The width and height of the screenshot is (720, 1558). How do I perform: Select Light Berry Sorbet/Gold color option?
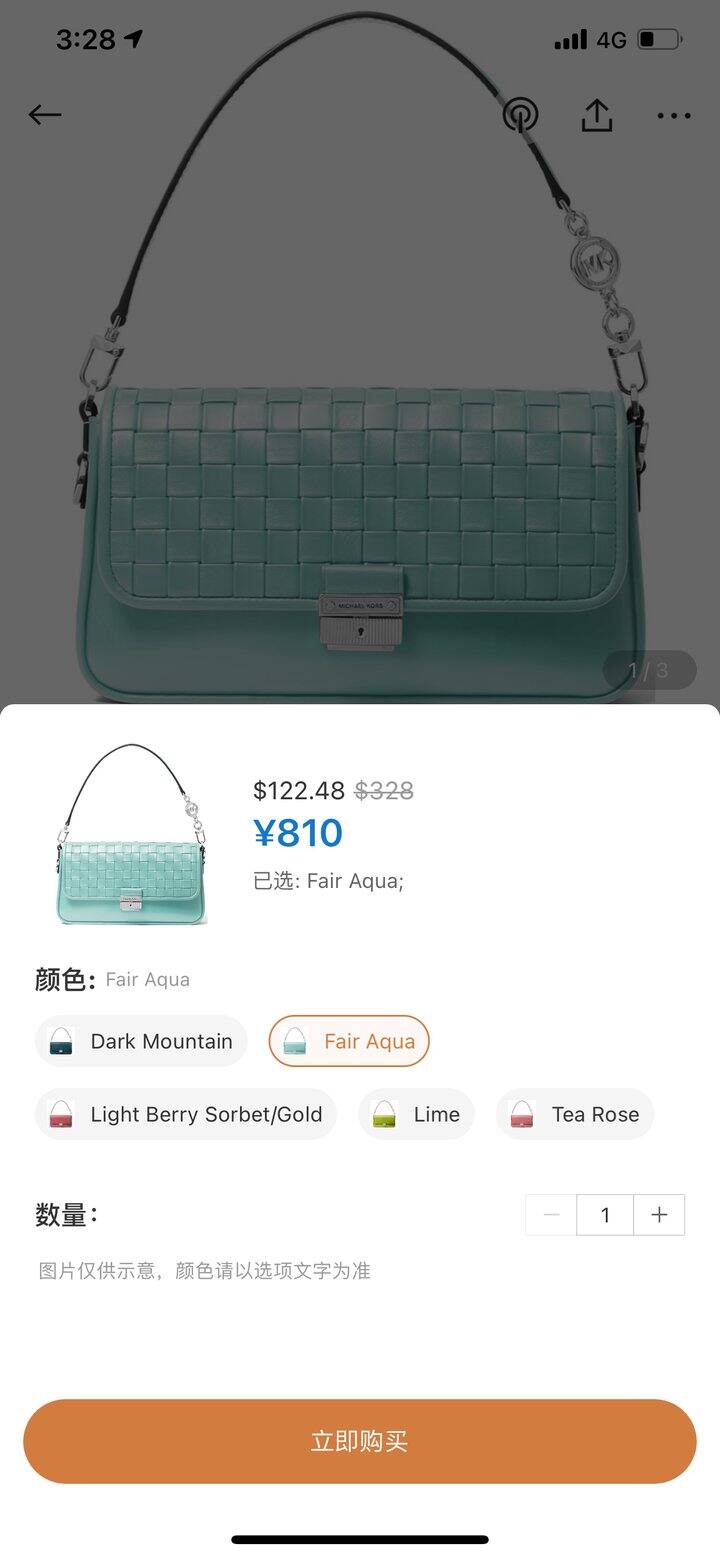(x=185, y=1114)
